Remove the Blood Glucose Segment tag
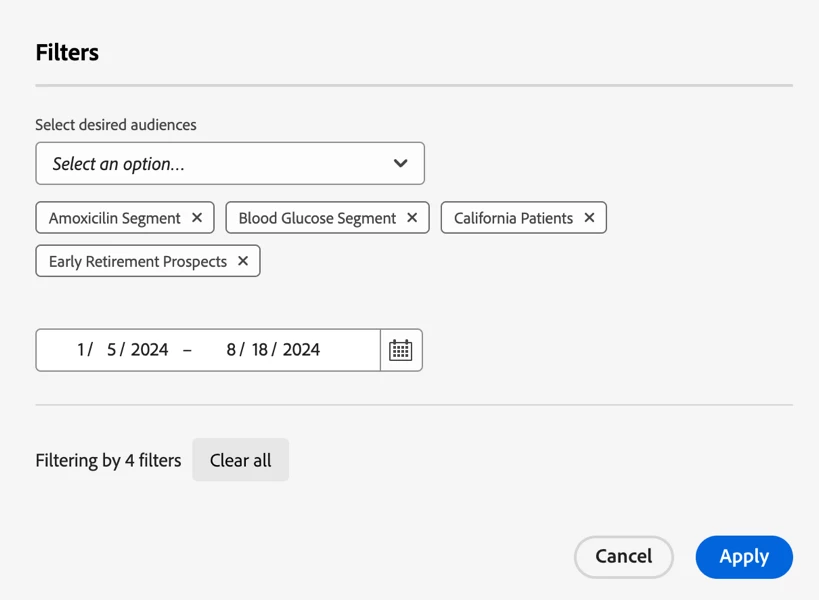The height and width of the screenshot is (600, 819). pyautogui.click(x=412, y=218)
